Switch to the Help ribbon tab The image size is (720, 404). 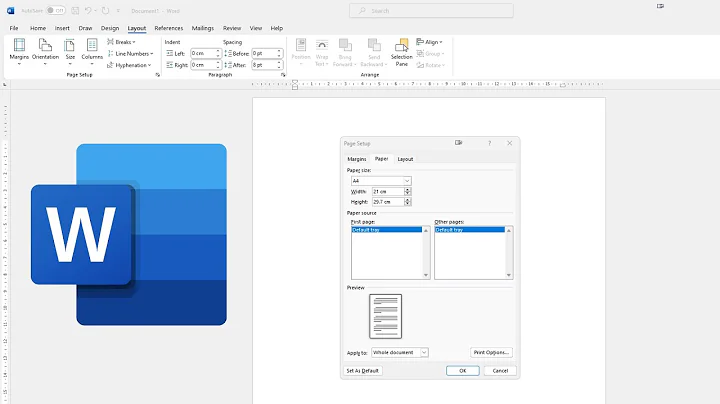pos(276,28)
